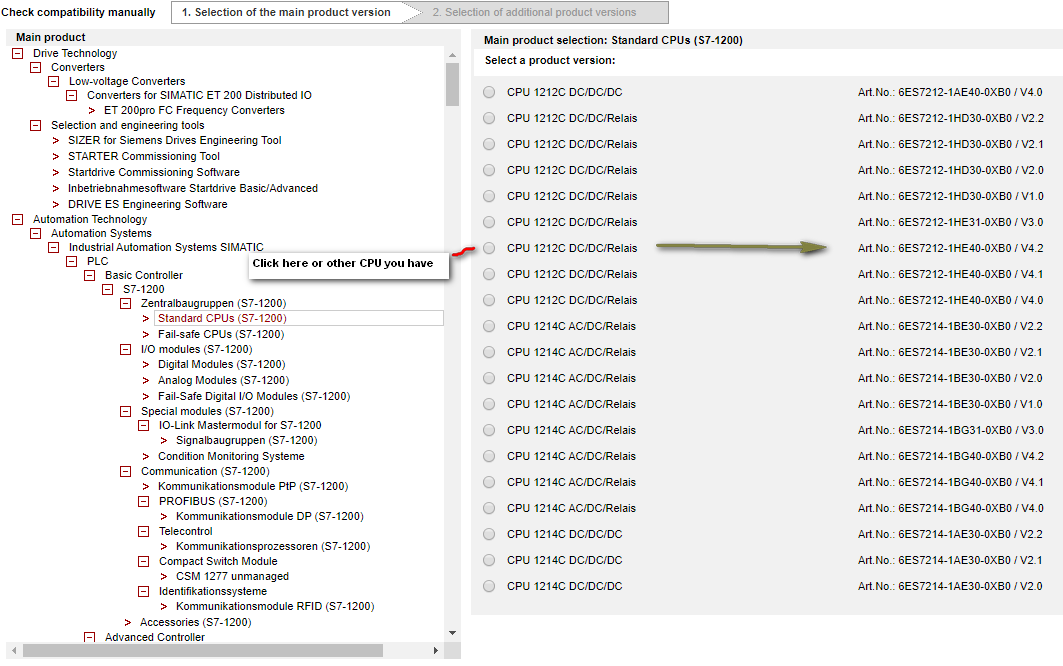Click arrow icon beside Accessories (S7-1200)
This screenshot has width=1063, height=666.
[x=127, y=623]
